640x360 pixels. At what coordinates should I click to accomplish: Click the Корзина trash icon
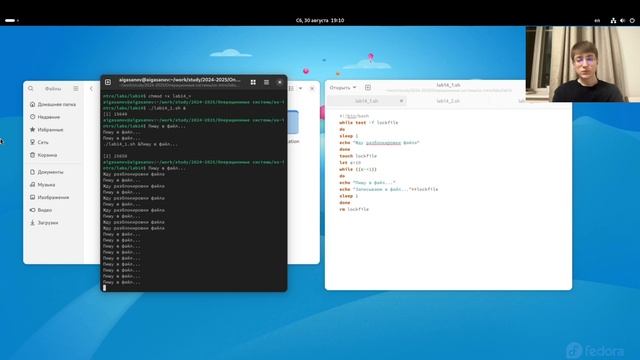tap(32, 155)
